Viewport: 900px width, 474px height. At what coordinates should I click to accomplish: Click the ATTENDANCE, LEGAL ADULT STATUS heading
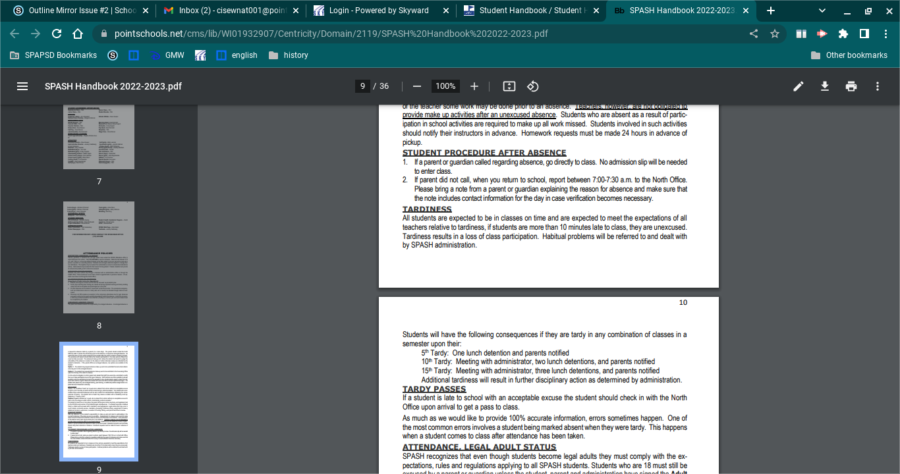pyautogui.click(x=479, y=446)
